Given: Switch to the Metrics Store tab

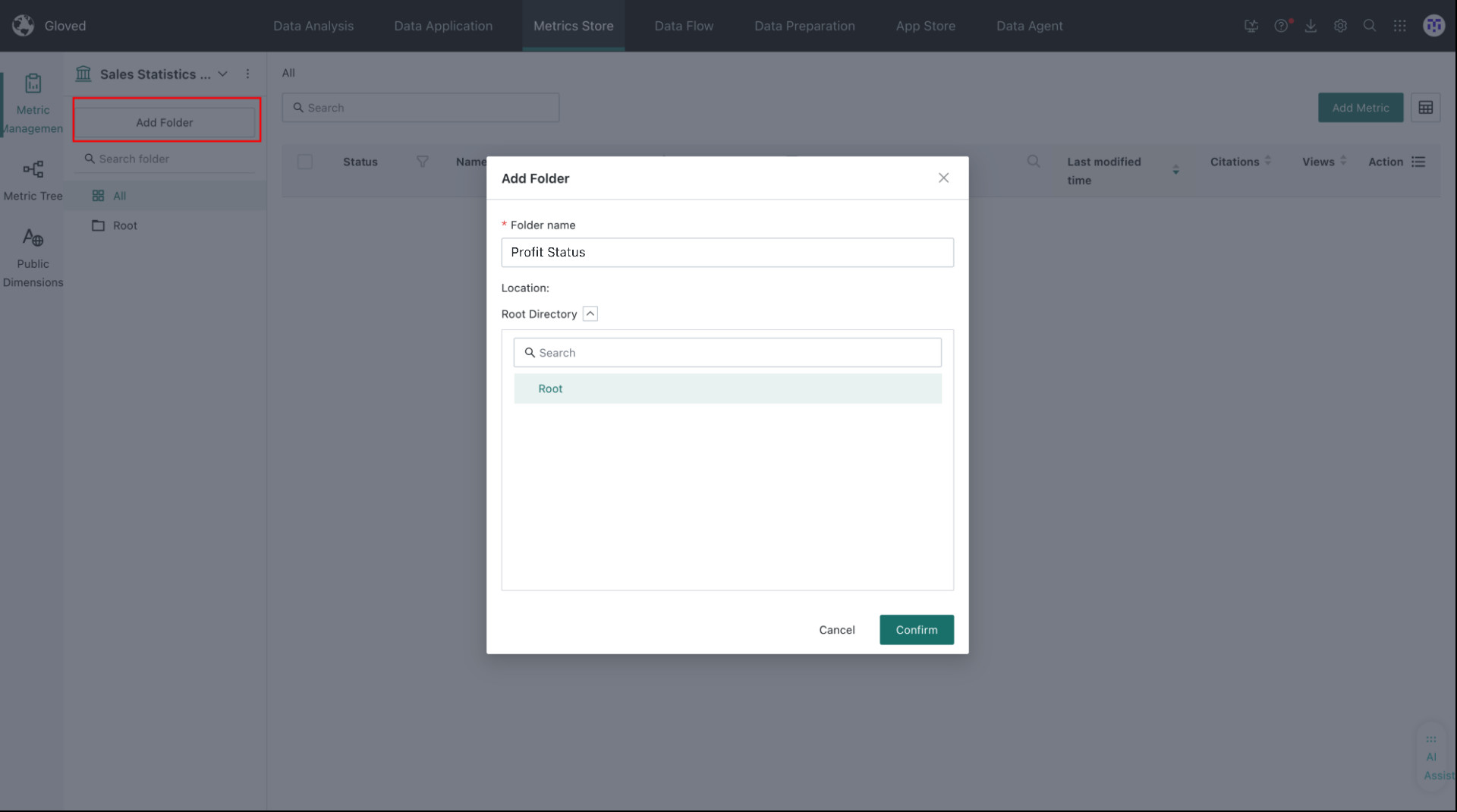Looking at the screenshot, I should click(574, 26).
